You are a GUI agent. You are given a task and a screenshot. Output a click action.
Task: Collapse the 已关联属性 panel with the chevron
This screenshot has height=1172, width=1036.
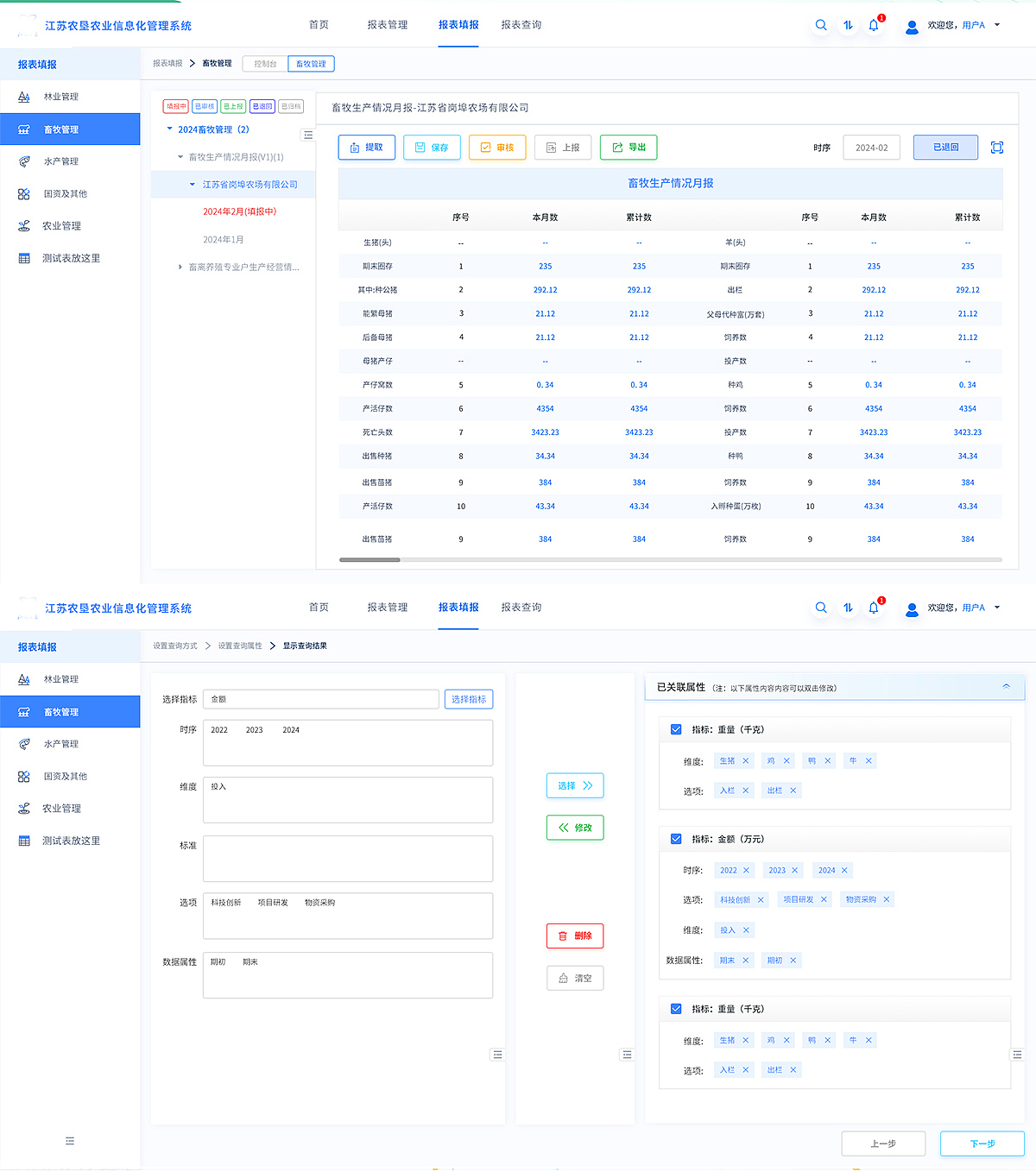[1006, 687]
